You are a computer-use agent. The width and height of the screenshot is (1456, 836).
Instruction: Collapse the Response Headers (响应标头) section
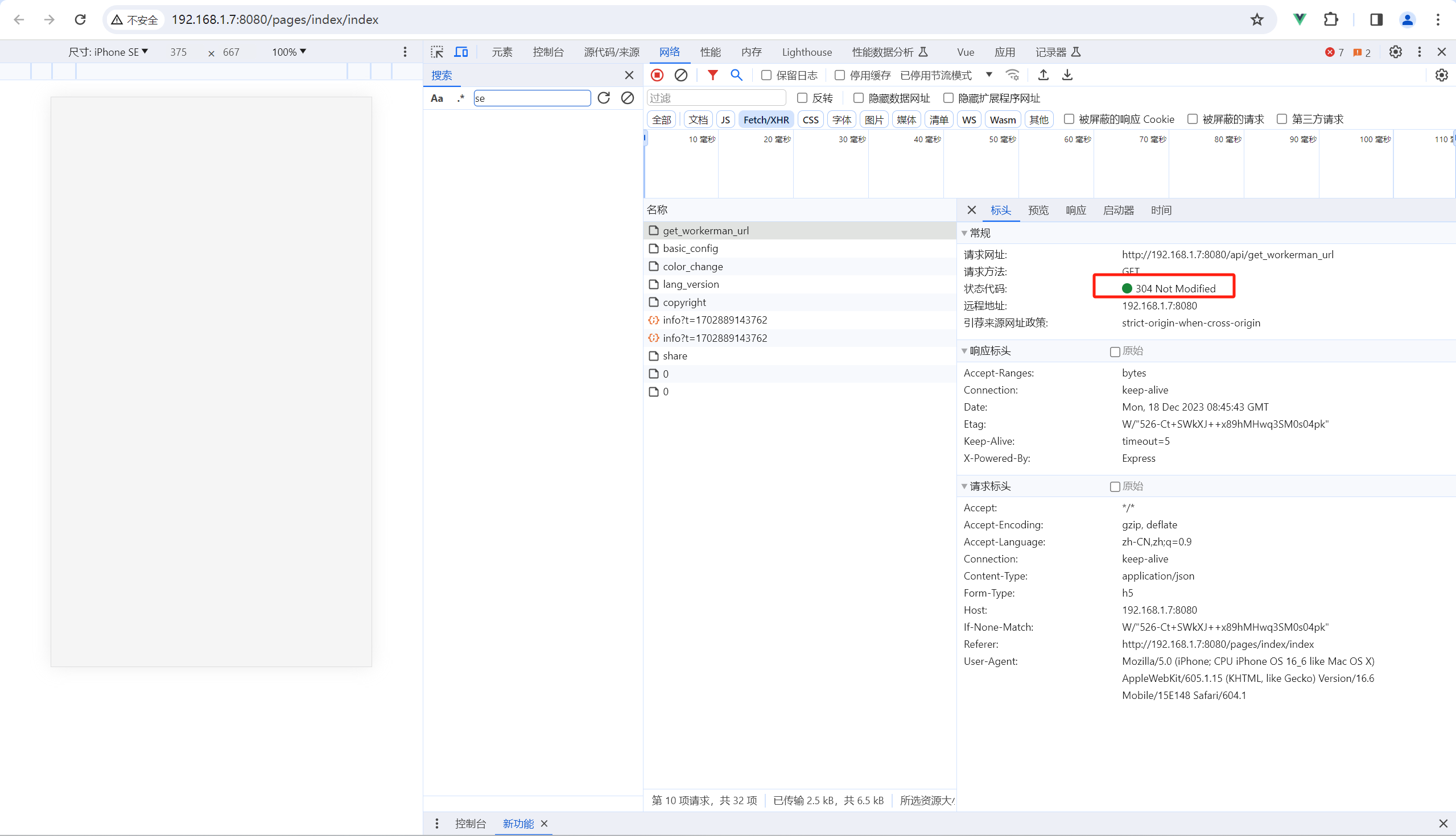(x=964, y=351)
